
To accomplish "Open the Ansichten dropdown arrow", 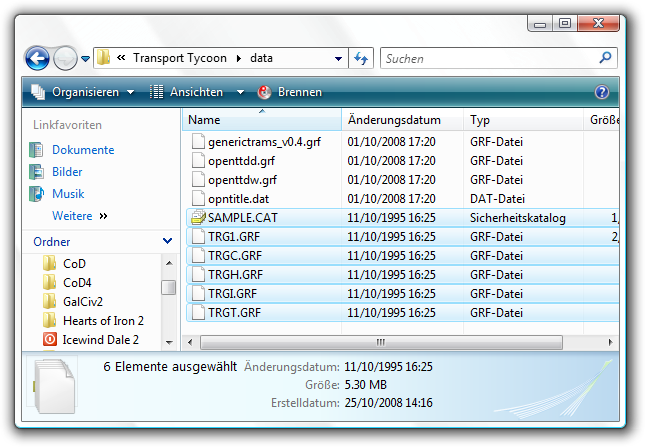I will click(x=240, y=92).
